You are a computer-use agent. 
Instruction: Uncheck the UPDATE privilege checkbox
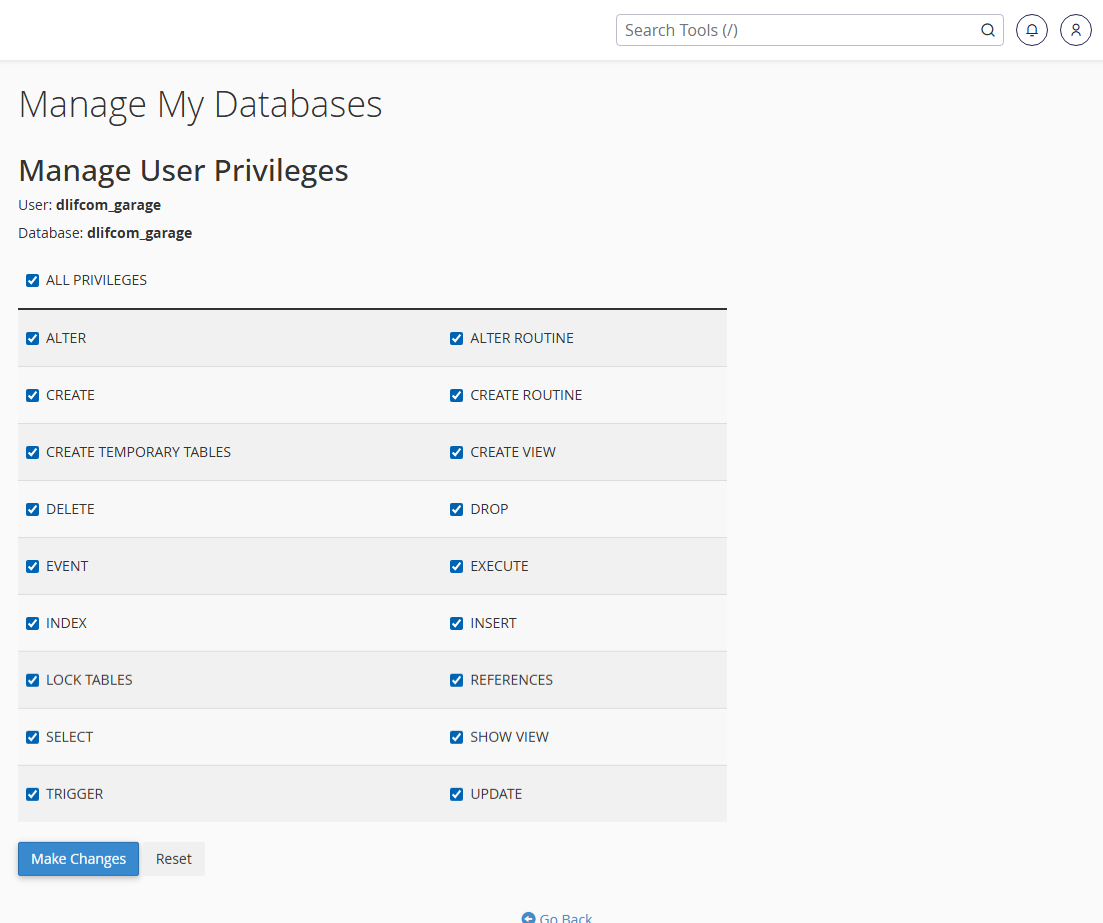(x=457, y=795)
